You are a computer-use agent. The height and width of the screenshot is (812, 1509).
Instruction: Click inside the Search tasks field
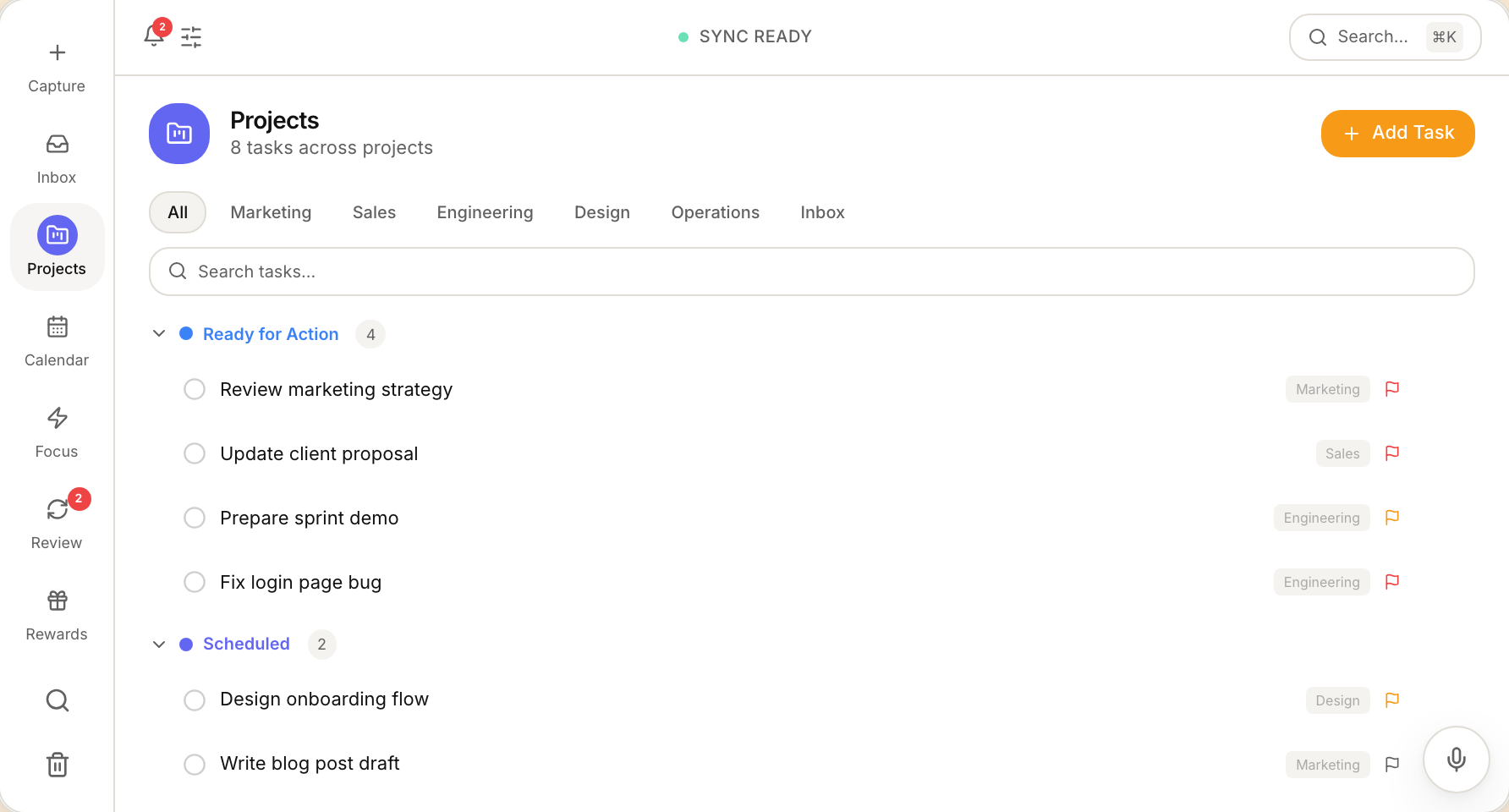pos(592,272)
